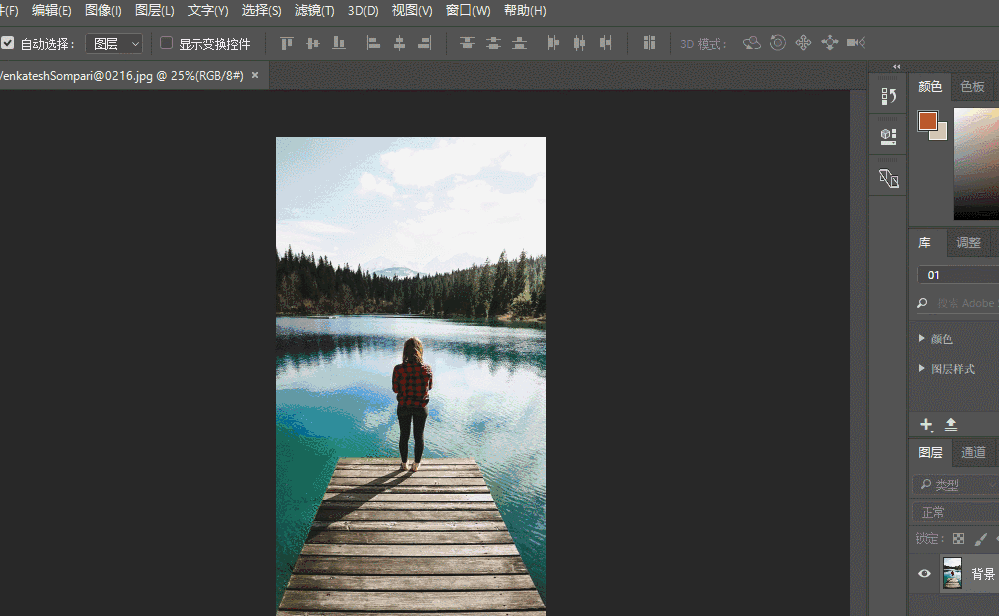Select the 3D roll camera icon
This screenshot has height=616, width=999.
pos(777,43)
